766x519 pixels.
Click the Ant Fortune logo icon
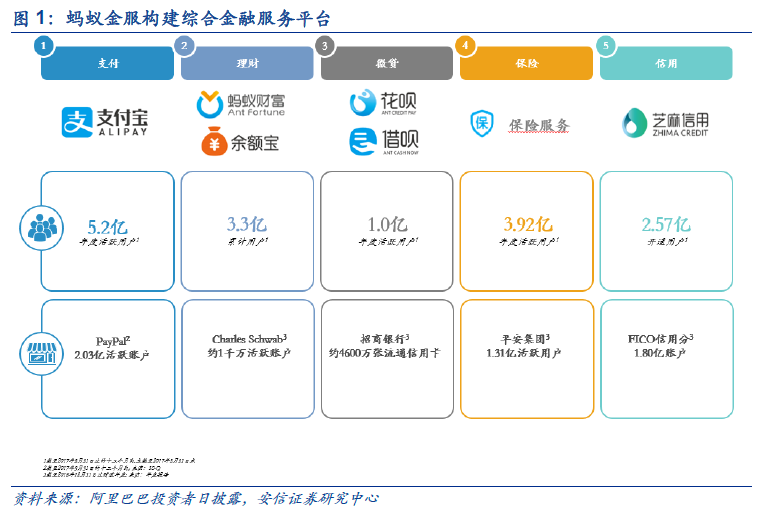(210, 104)
